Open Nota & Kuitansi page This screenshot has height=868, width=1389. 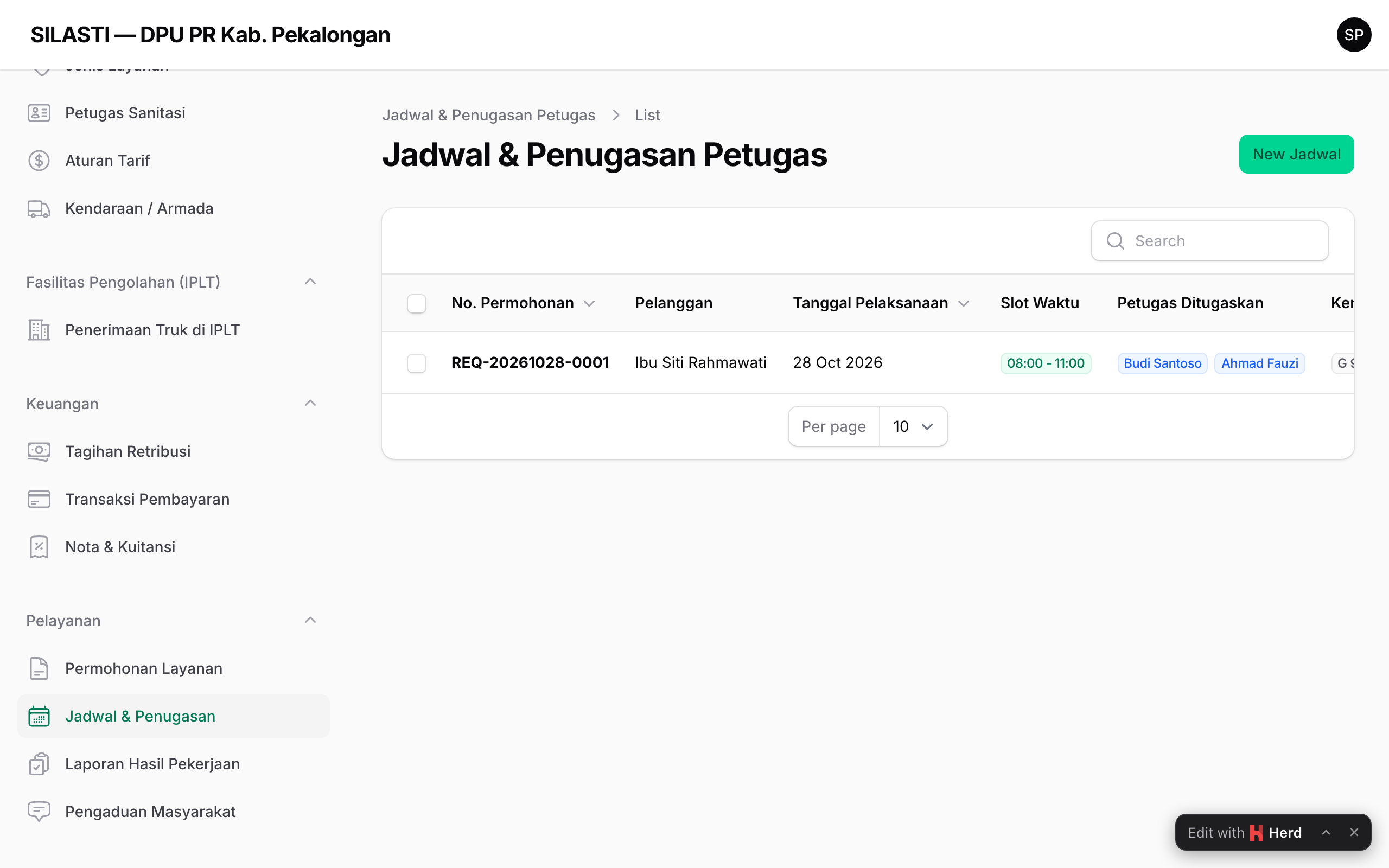click(172, 547)
